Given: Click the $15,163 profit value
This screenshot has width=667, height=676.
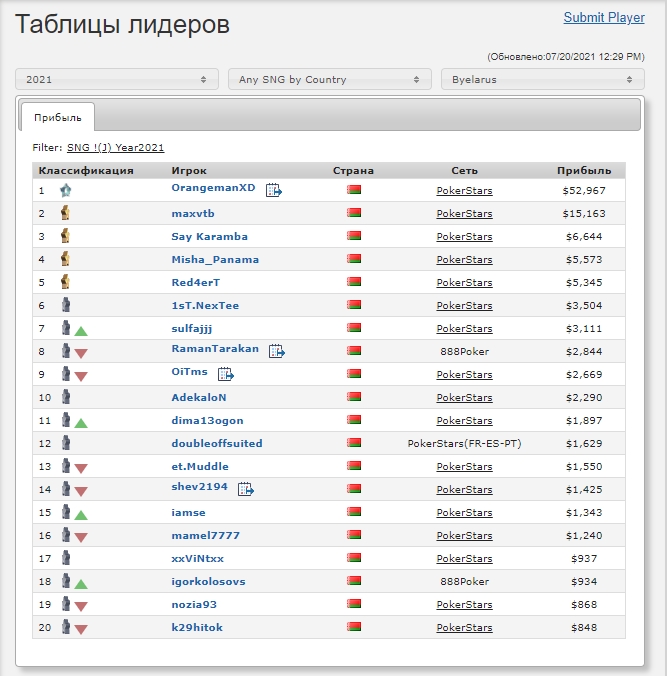Looking at the screenshot, I should point(584,213).
